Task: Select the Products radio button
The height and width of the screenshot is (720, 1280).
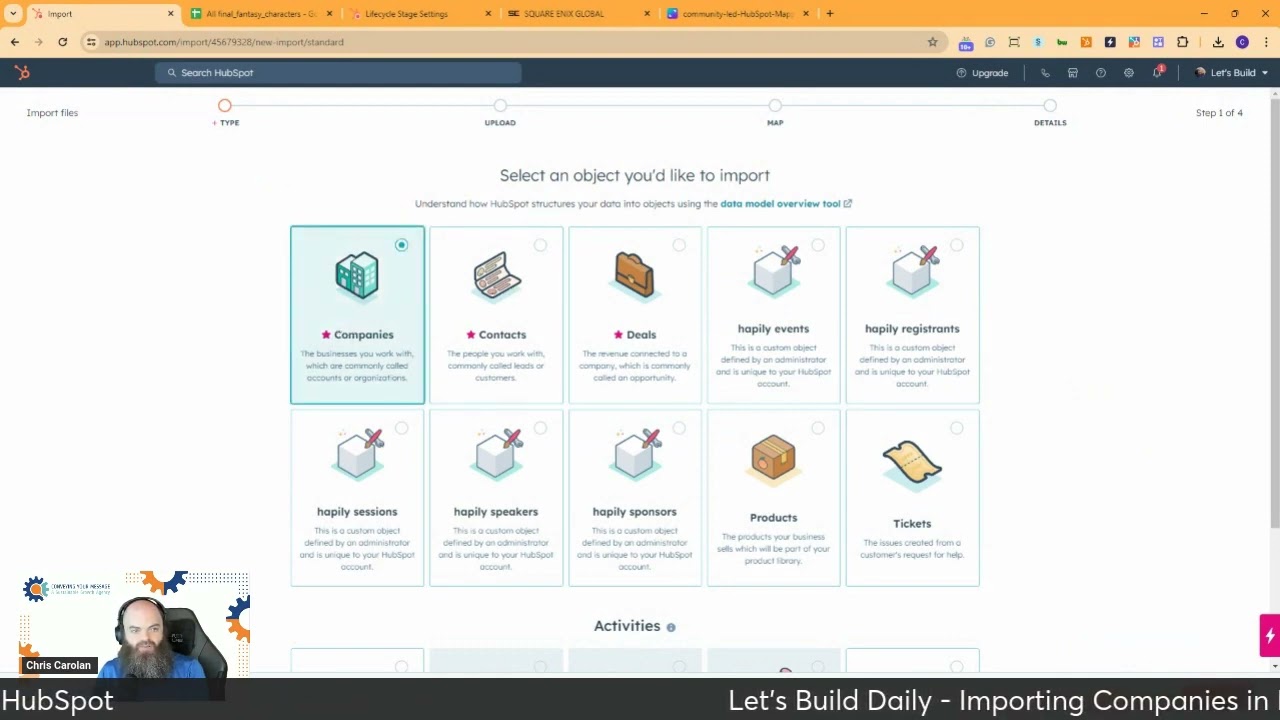Action: pos(818,428)
